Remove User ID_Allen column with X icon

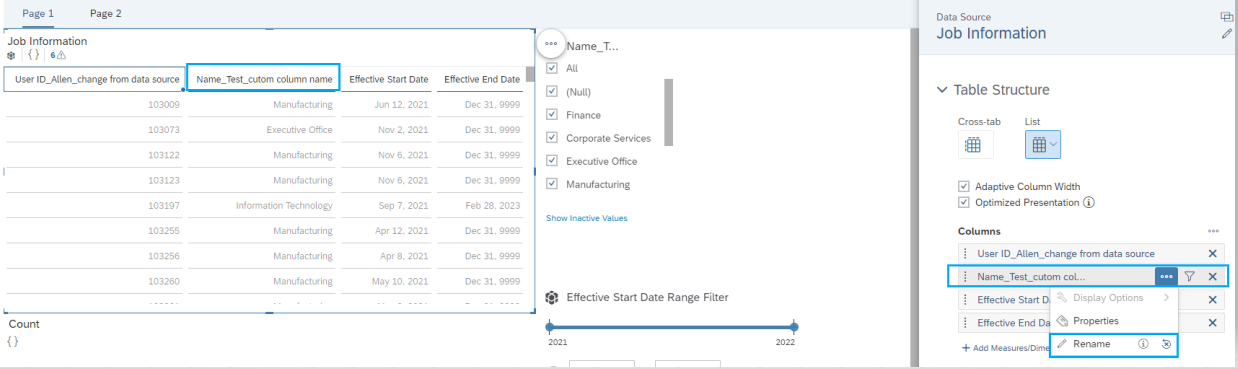(1212, 254)
